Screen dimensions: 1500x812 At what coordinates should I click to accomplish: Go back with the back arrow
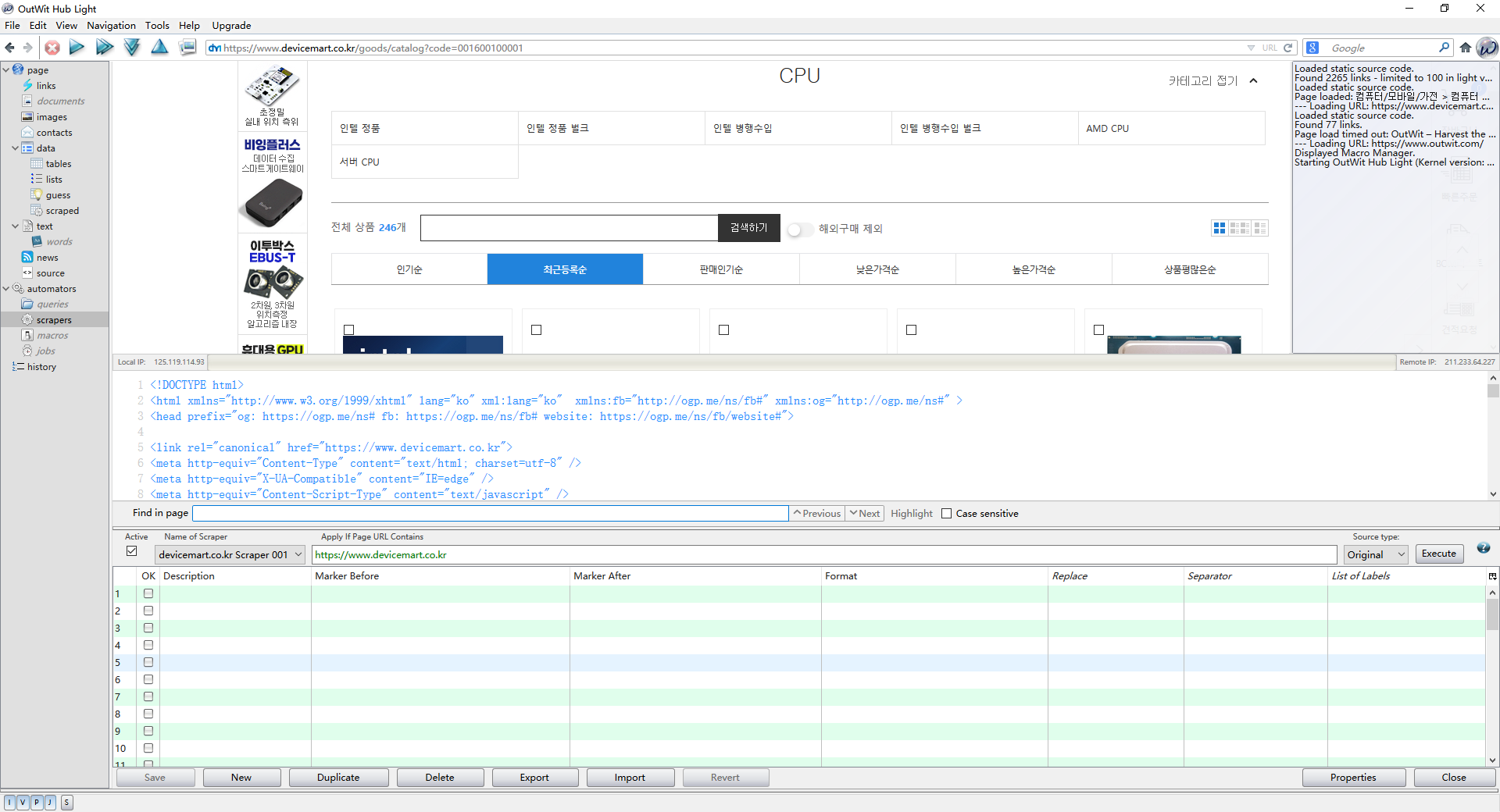[10, 48]
